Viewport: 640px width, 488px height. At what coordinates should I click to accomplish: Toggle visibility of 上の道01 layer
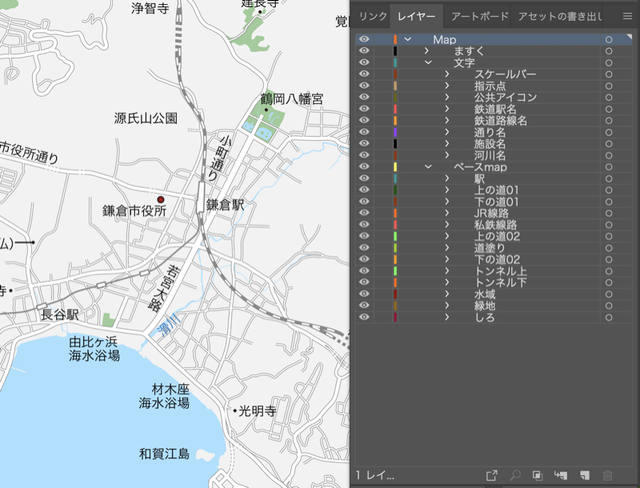pos(364,190)
